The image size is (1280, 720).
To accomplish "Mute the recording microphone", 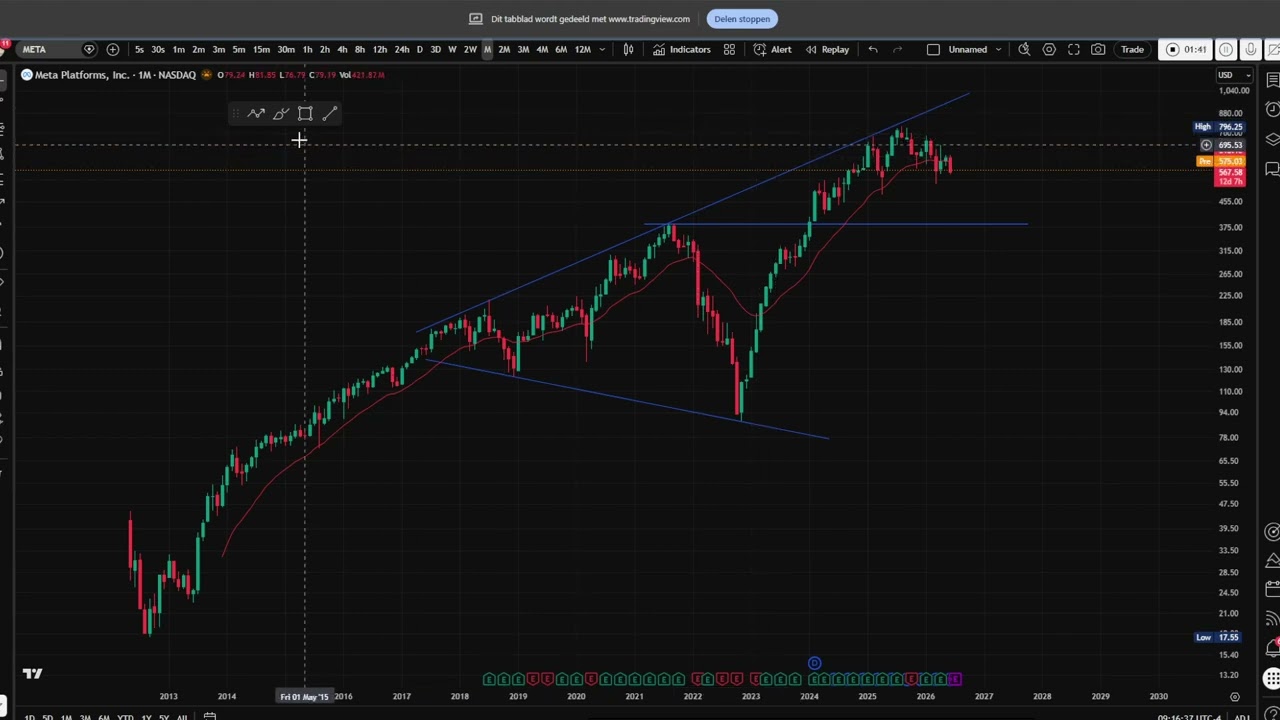I will (1251, 49).
